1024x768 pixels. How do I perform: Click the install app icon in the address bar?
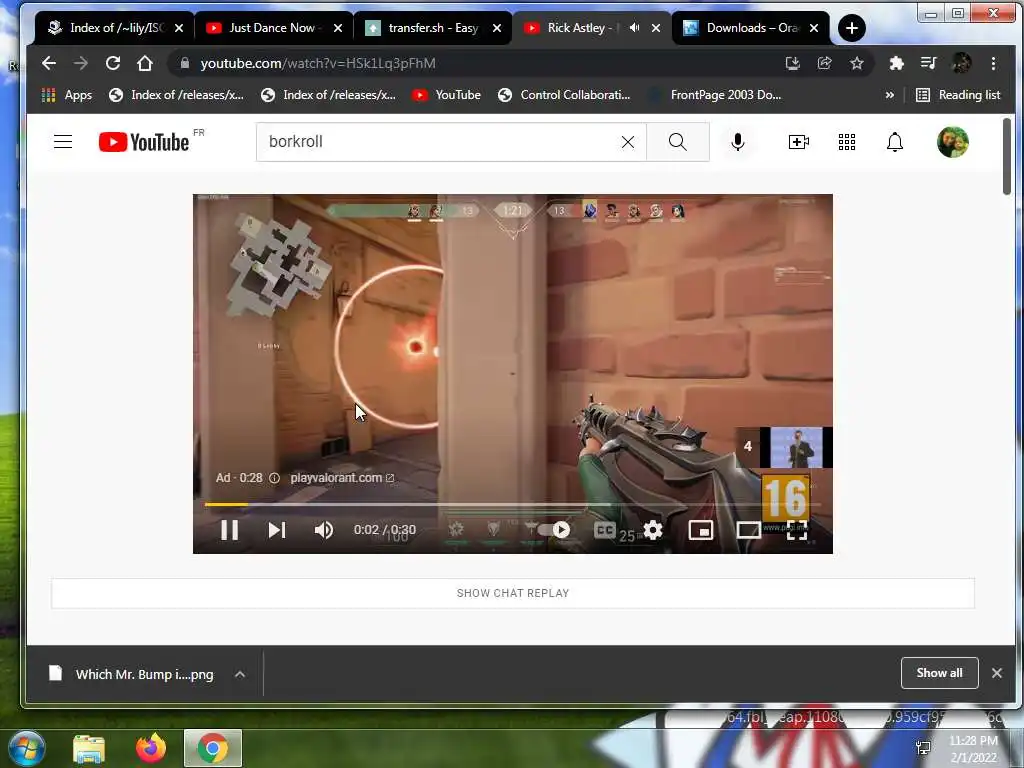pyautogui.click(x=792, y=63)
